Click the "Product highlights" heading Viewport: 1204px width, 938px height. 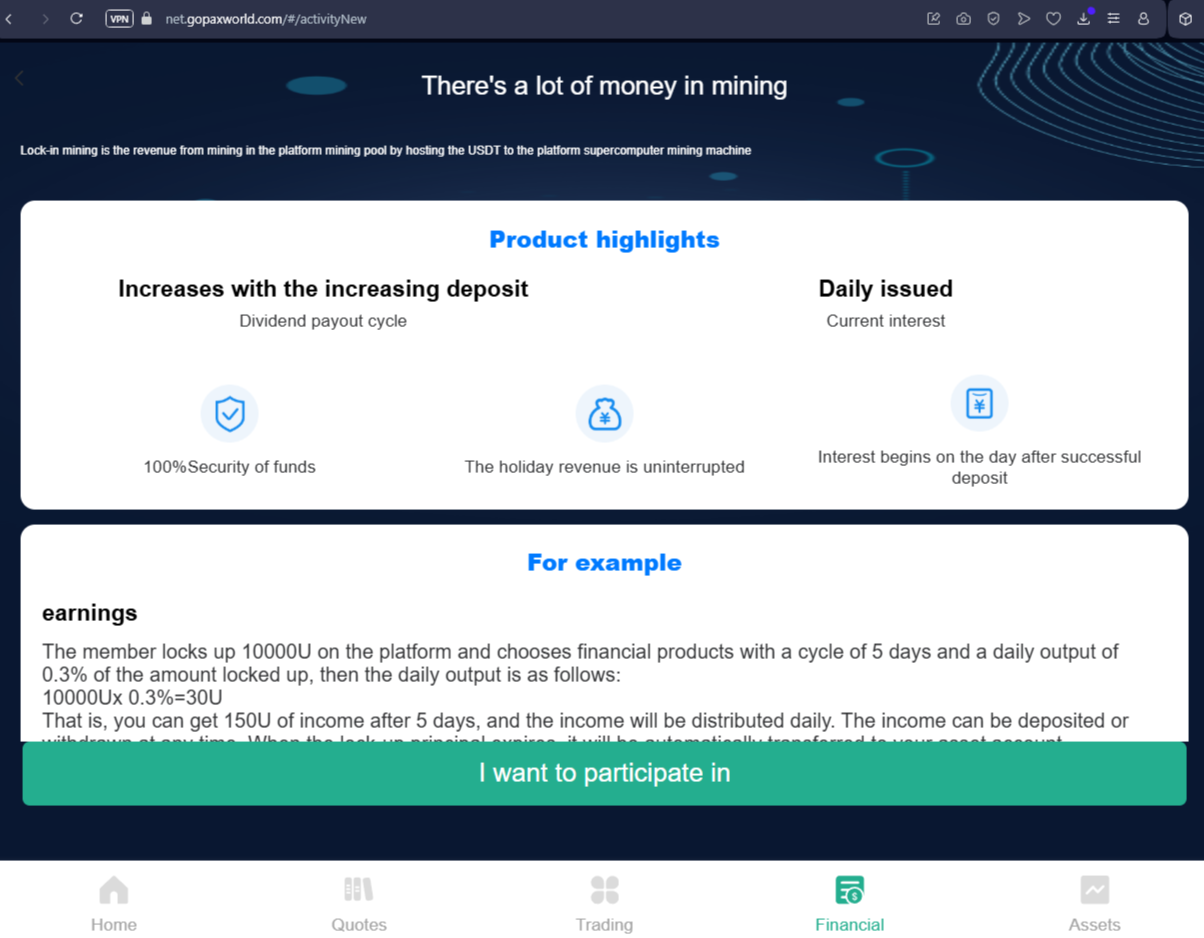click(604, 239)
